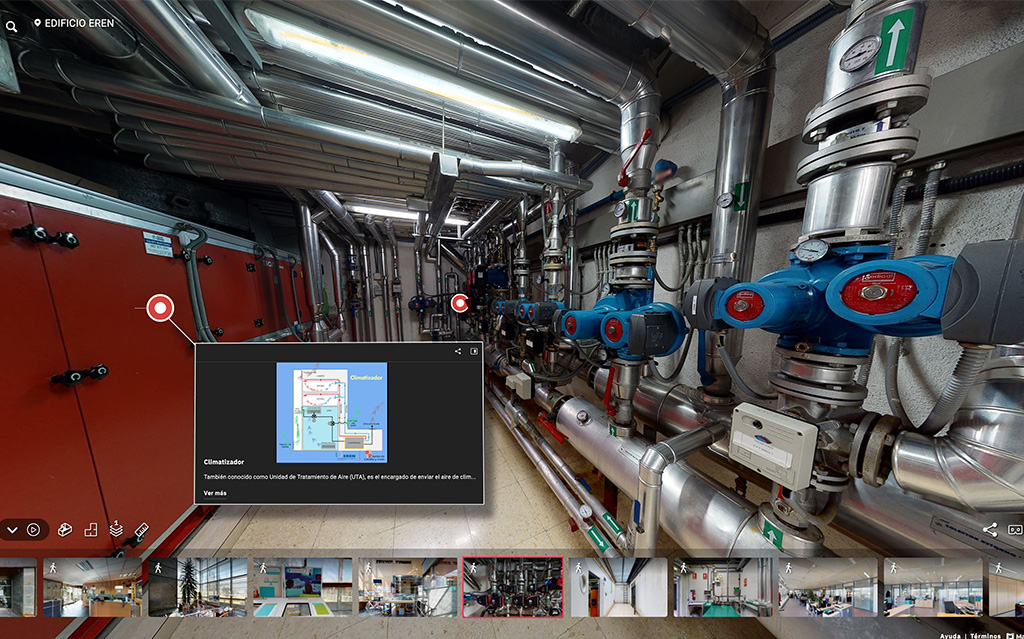
Task: Share the Climatizador tag popup
Action: [458, 352]
